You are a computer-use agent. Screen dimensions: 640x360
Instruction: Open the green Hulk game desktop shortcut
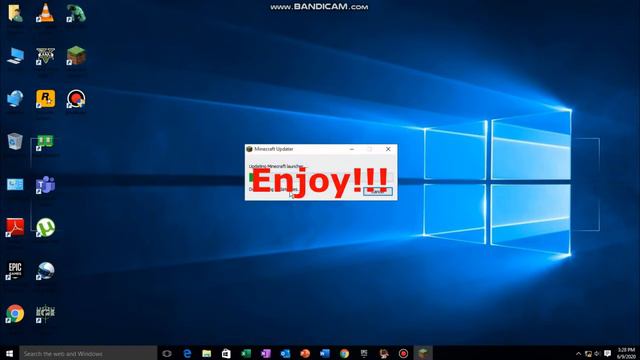pyautogui.click(x=76, y=13)
